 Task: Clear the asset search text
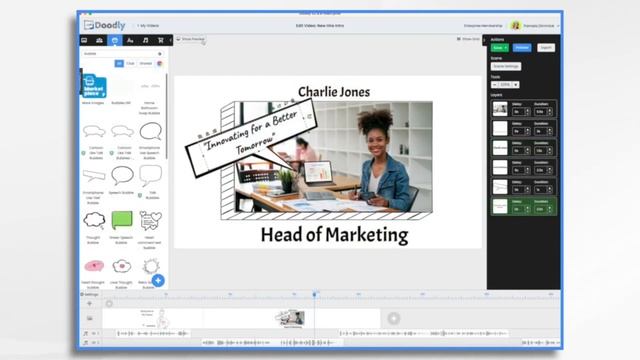160,53
